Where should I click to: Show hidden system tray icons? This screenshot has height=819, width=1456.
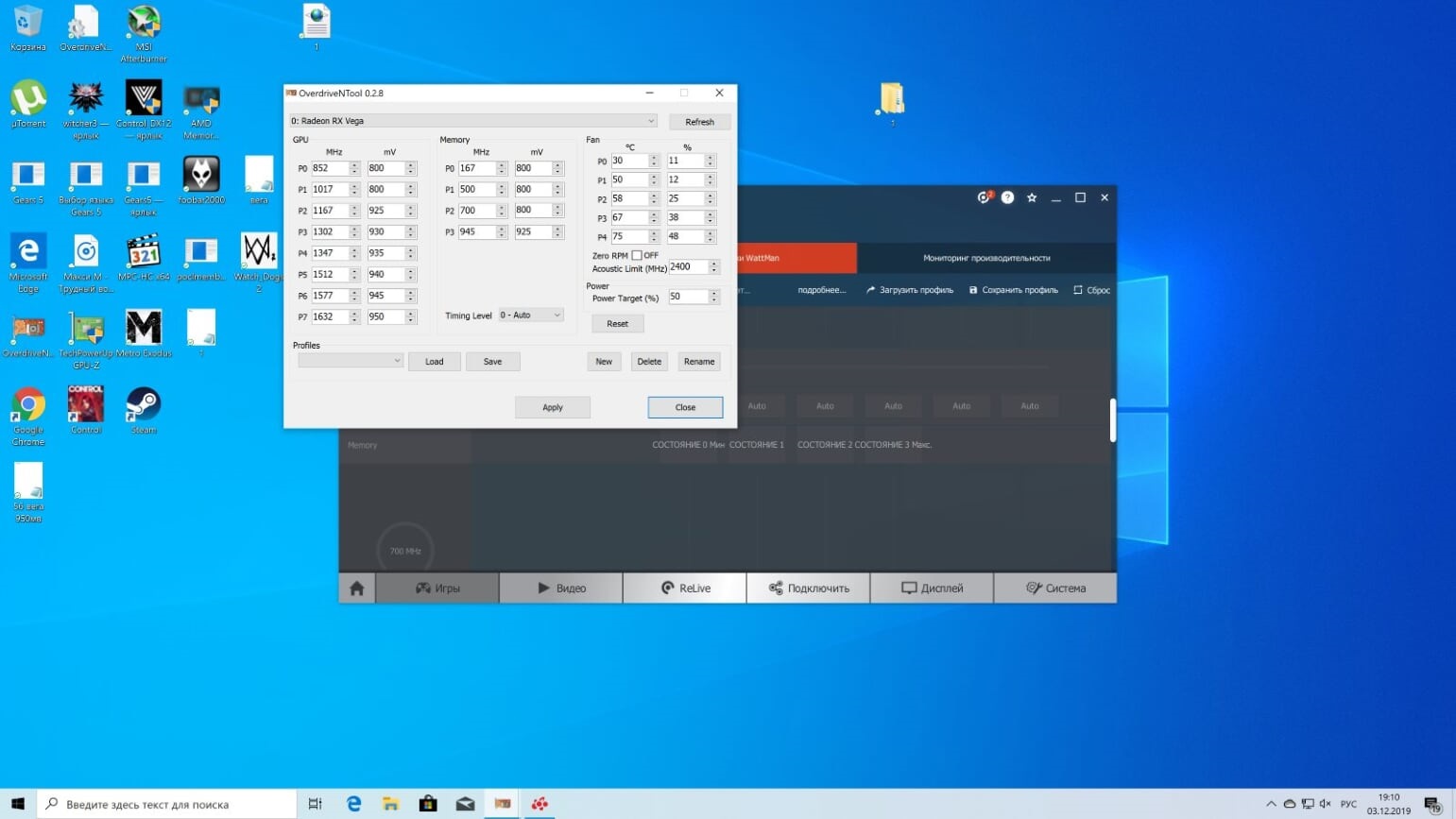pyautogui.click(x=1271, y=804)
